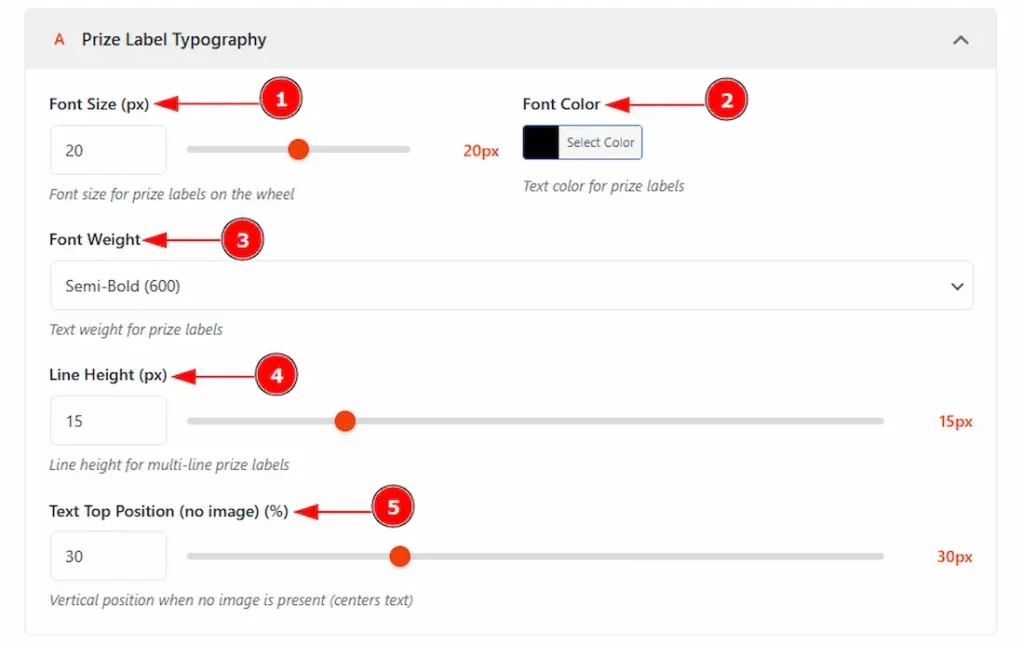Click the Line Height slider handle
Screen dimensions: 1024x645
[345, 421]
